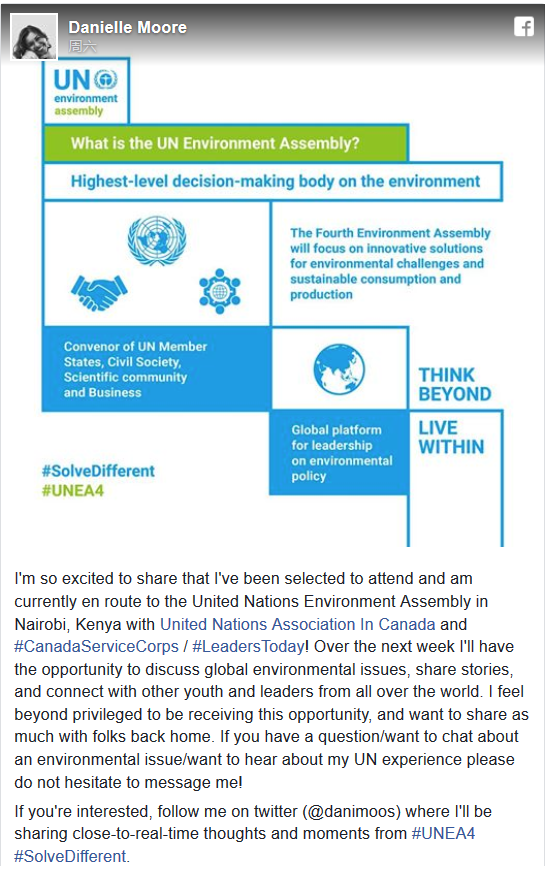Viewport: 548px width, 872px height.
Task: Click the UN environment assembly logo
Action: tap(86, 91)
